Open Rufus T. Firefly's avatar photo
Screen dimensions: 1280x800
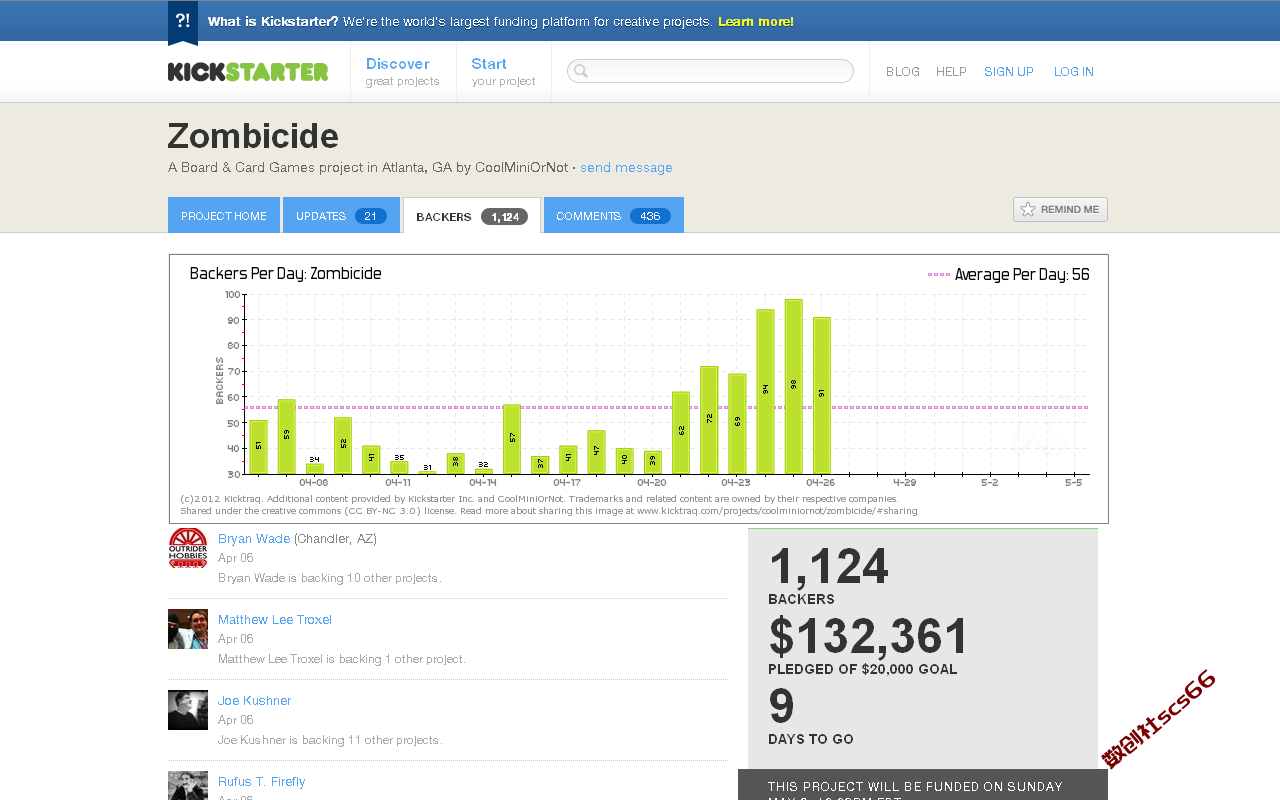(x=188, y=785)
